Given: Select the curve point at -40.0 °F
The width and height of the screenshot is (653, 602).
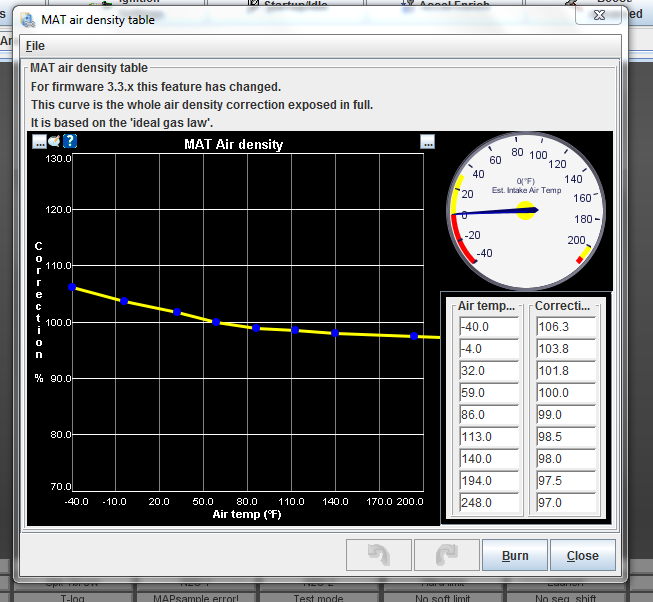Looking at the screenshot, I should (72, 287).
